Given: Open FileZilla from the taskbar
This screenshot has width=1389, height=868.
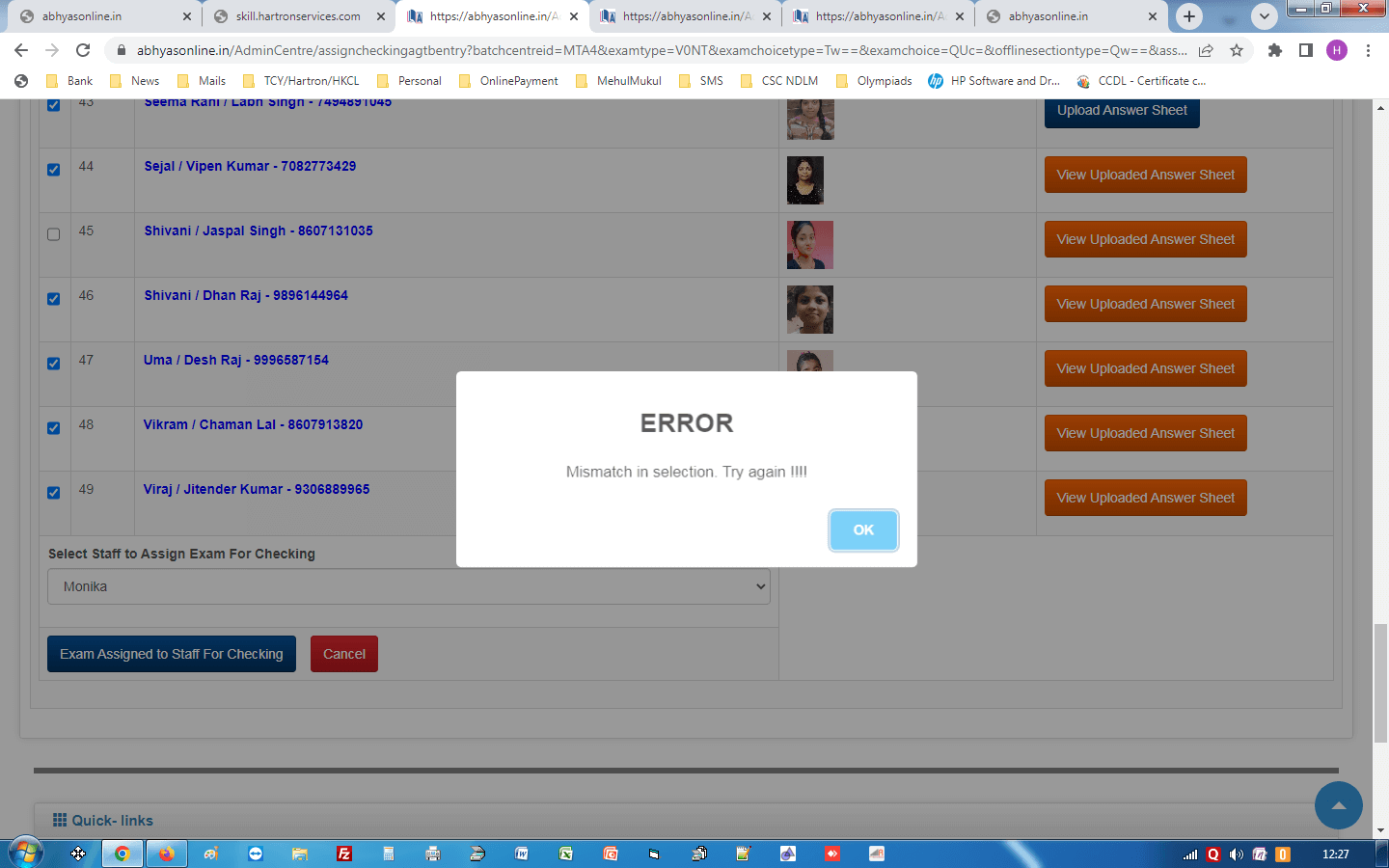Looking at the screenshot, I should tap(344, 854).
